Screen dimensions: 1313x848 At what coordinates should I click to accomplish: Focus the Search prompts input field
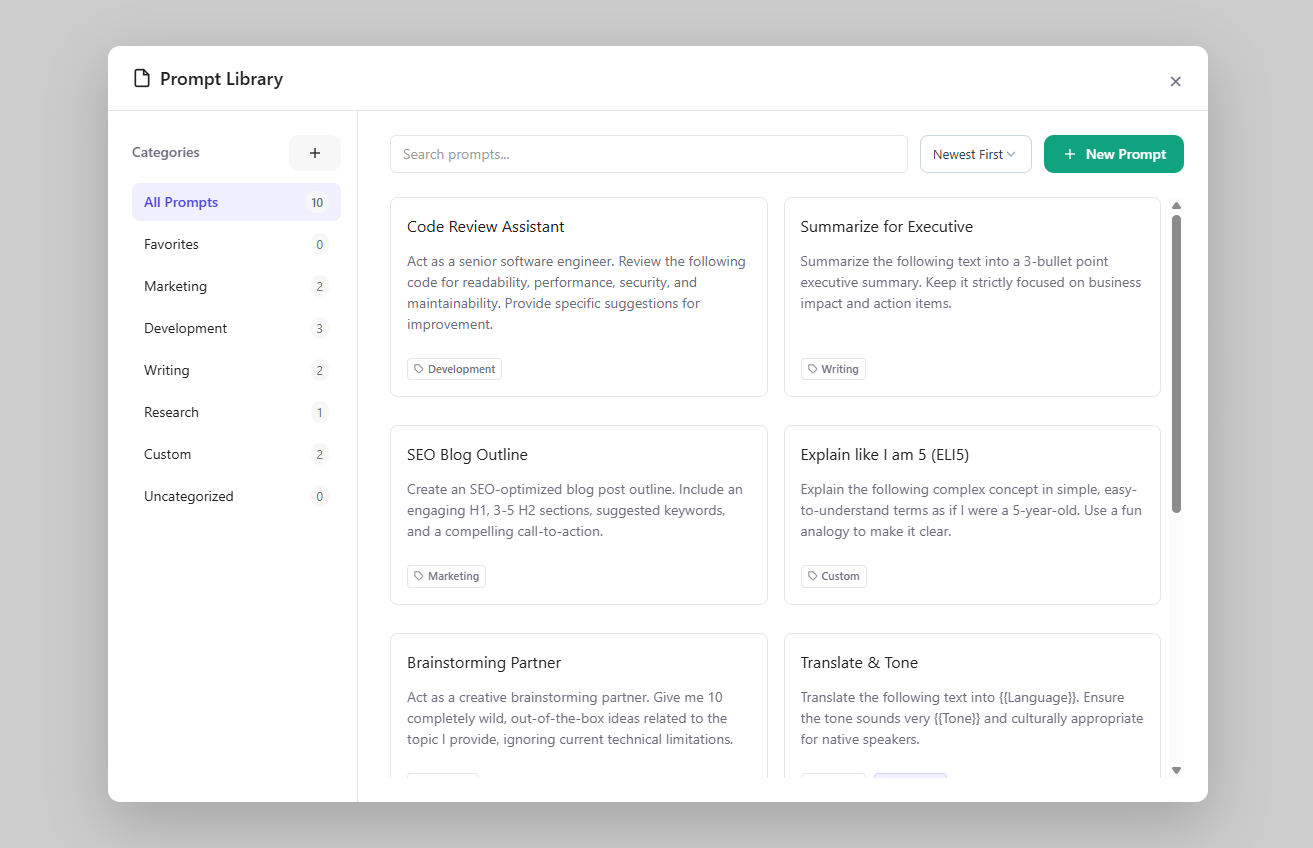click(649, 154)
